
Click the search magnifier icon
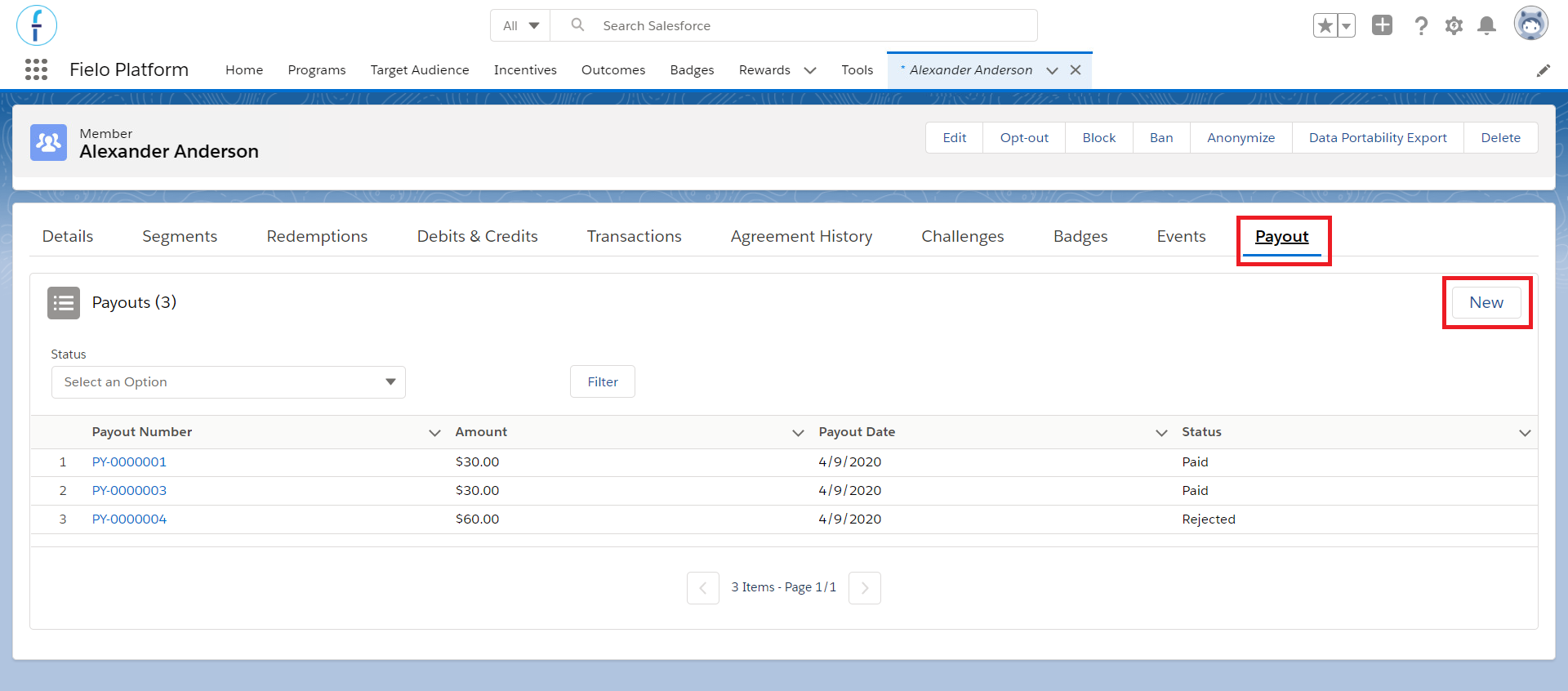(577, 25)
